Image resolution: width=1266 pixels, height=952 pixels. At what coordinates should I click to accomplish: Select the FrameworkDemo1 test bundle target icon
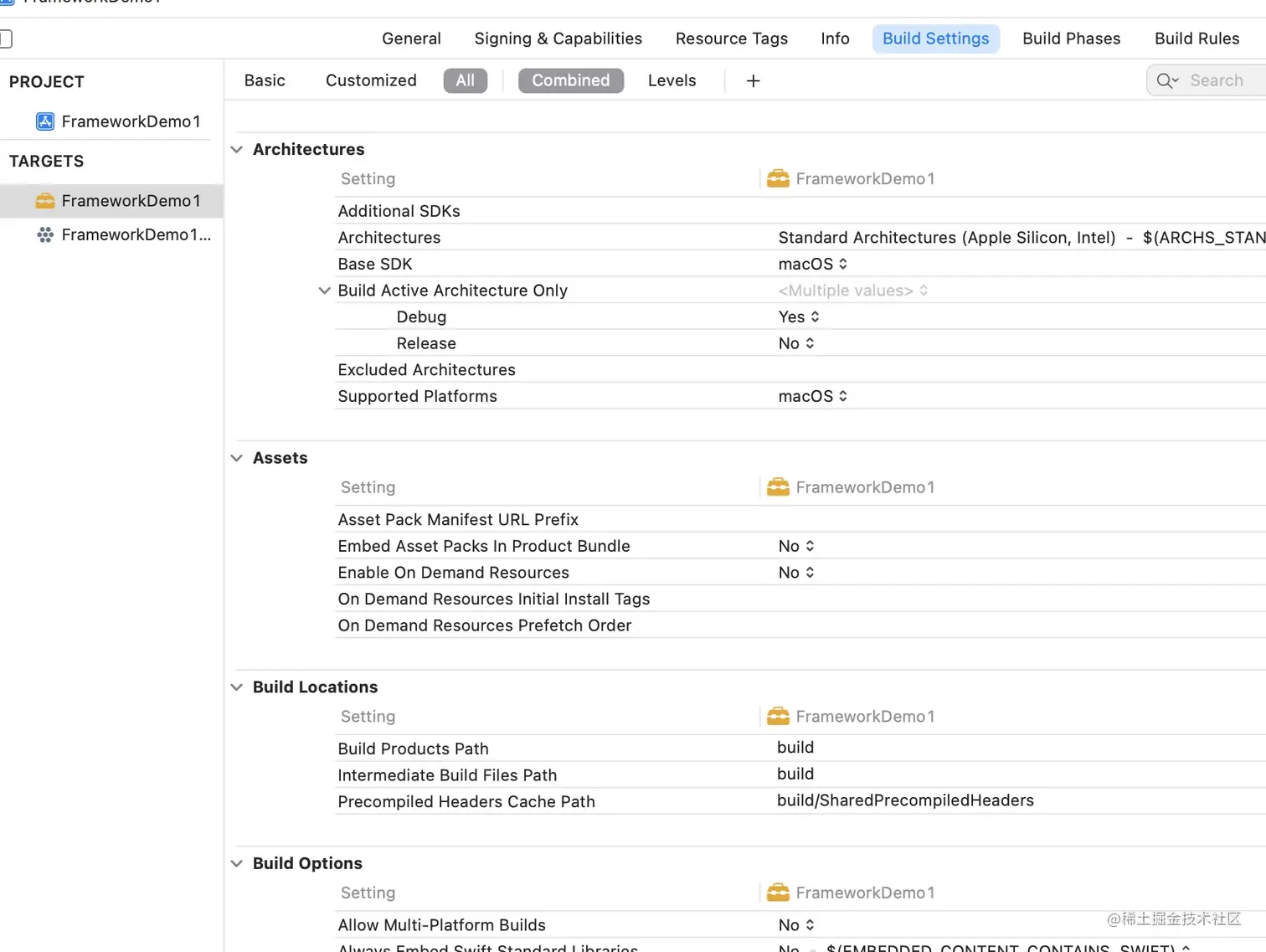[45, 235]
